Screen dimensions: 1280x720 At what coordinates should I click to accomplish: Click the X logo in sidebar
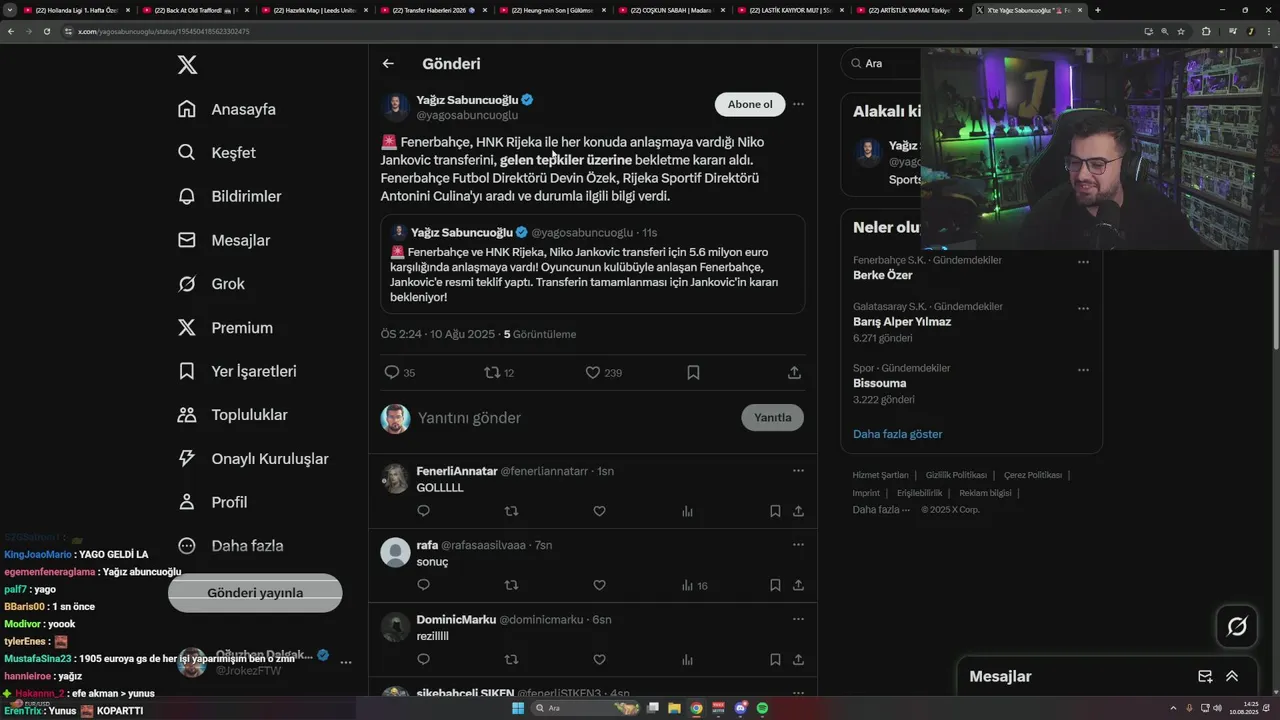[187, 65]
